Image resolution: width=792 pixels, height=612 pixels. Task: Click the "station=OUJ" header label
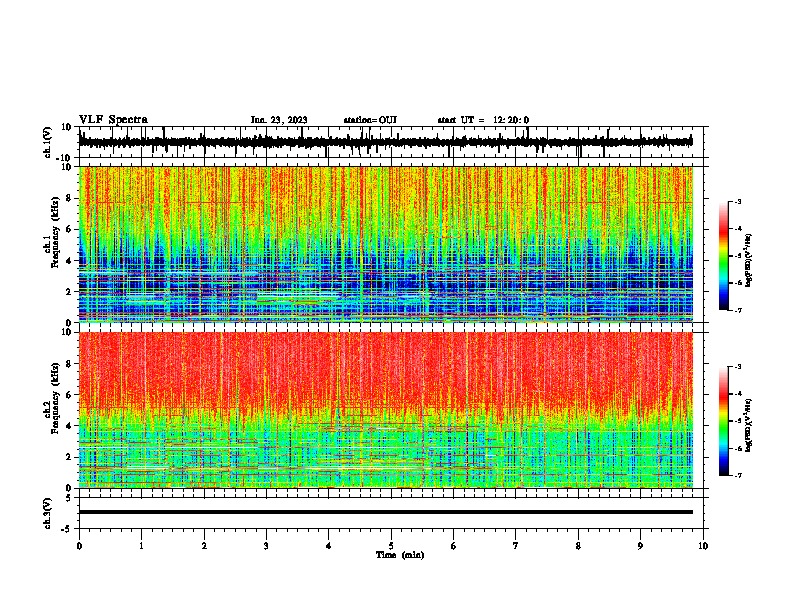click(370, 120)
